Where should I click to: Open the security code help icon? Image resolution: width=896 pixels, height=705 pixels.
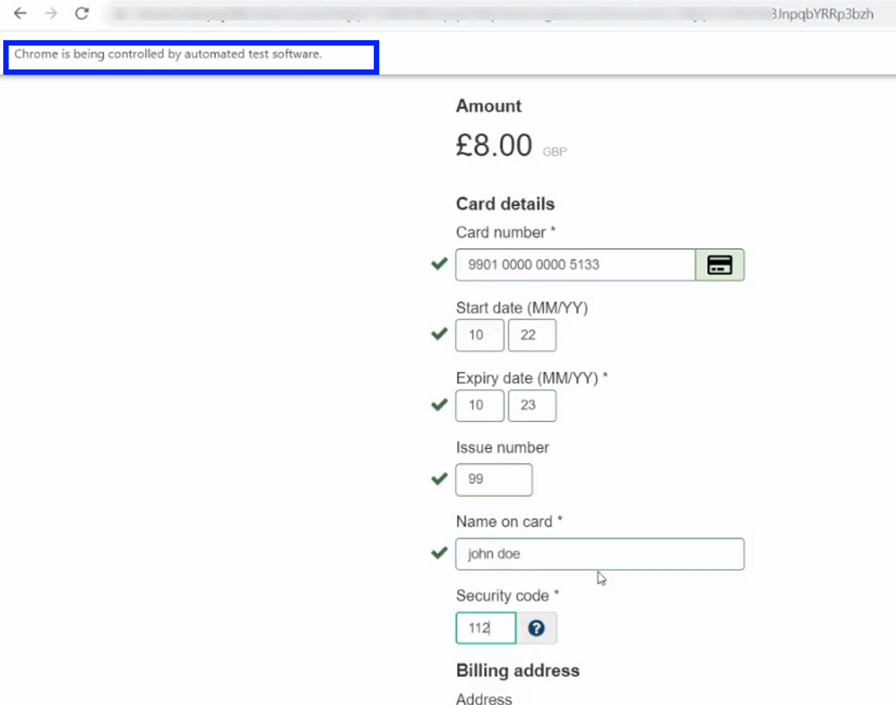point(537,628)
